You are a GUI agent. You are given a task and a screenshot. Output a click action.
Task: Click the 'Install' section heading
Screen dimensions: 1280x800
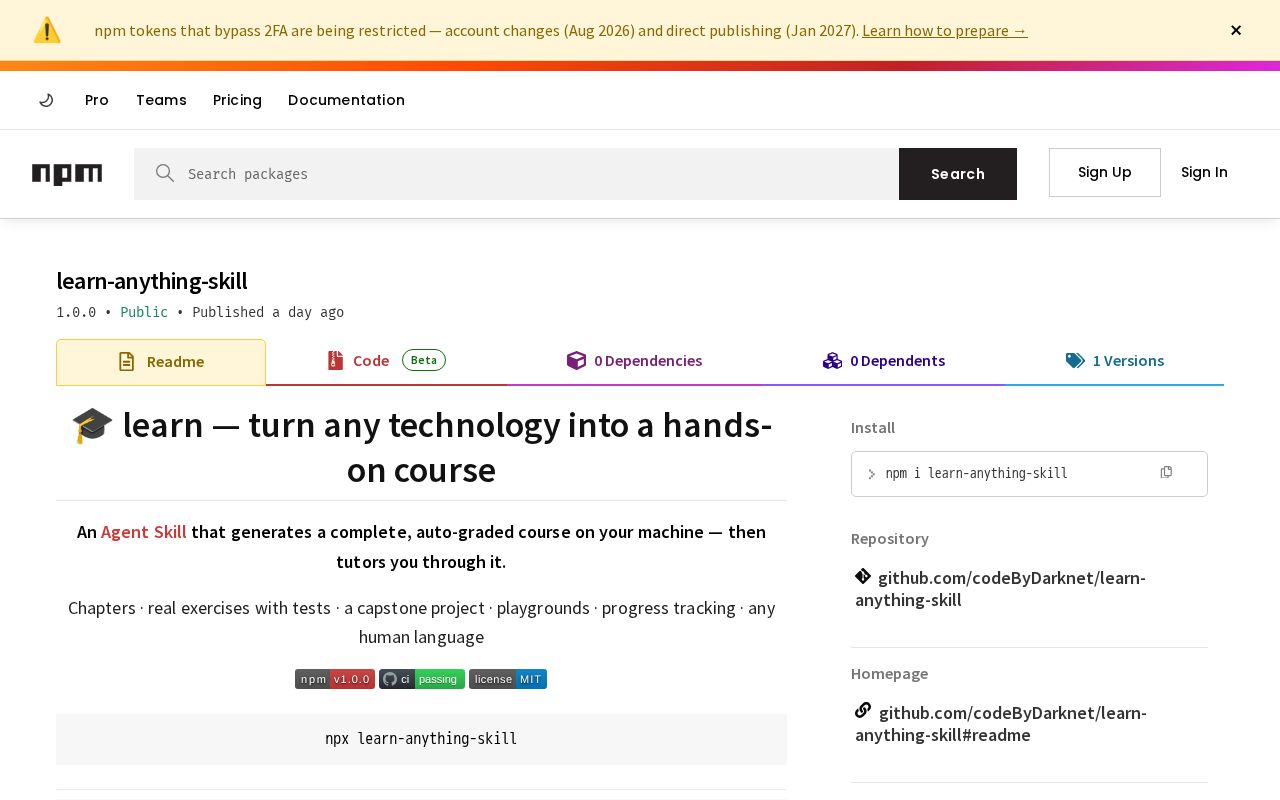(873, 427)
